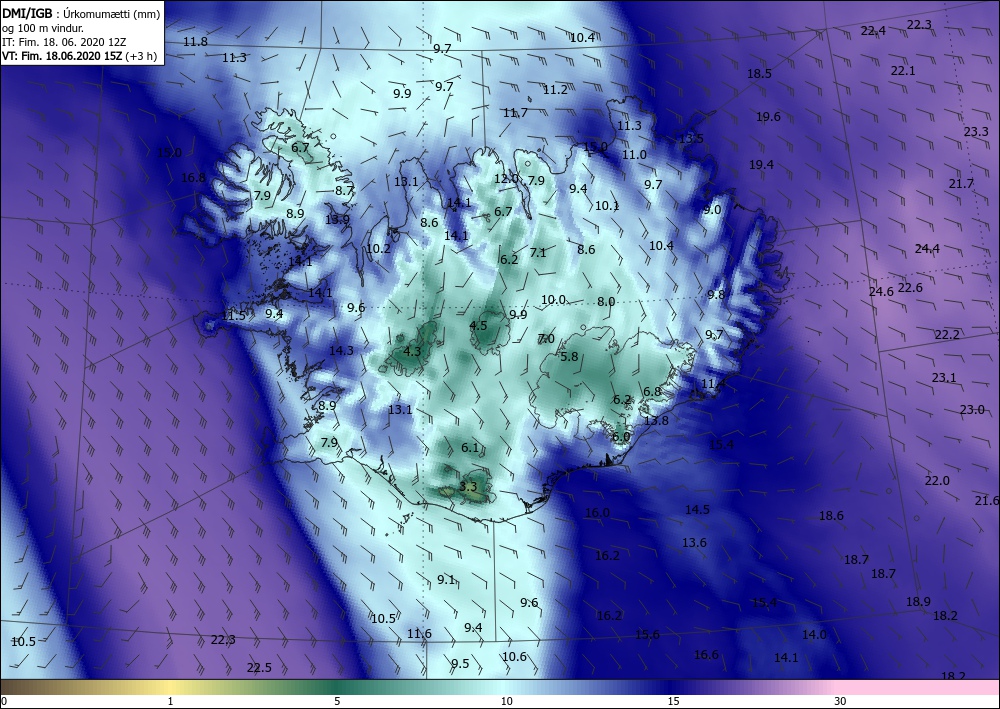Click the value 13.9 on the map

[x=337, y=220]
